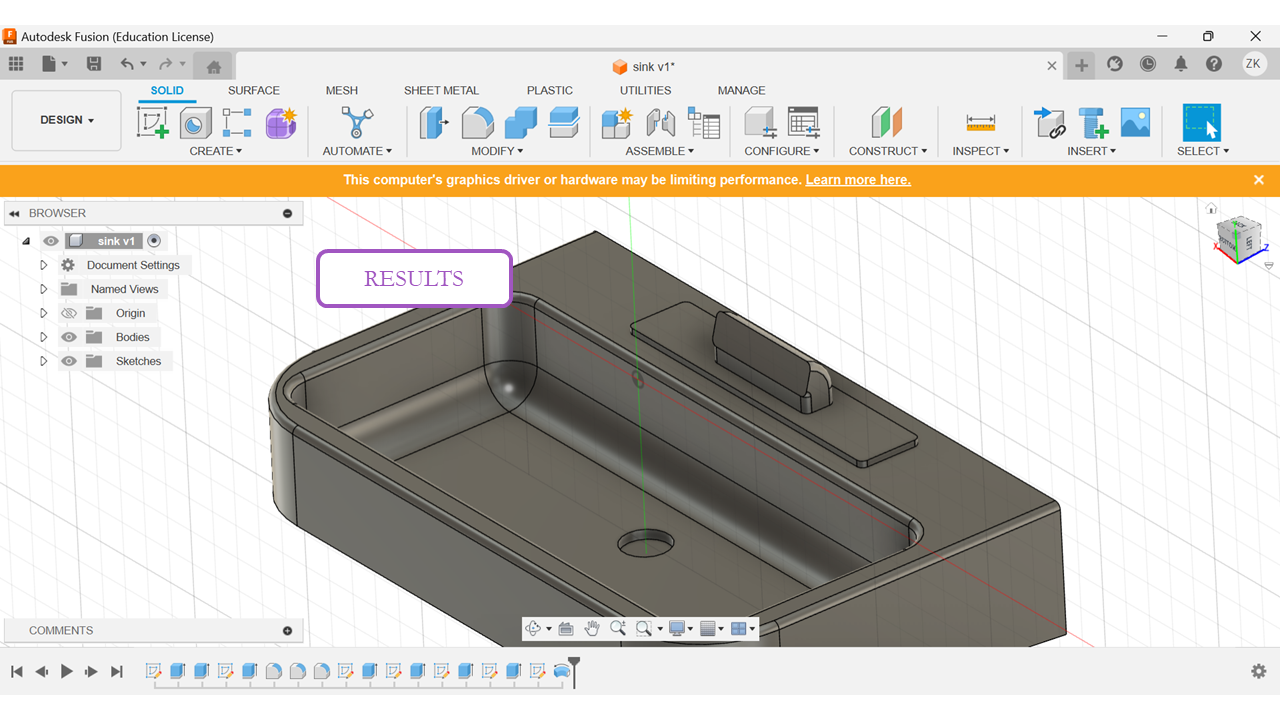The image size is (1280, 720).
Task: Select the Fillet tool
Action: click(477, 123)
